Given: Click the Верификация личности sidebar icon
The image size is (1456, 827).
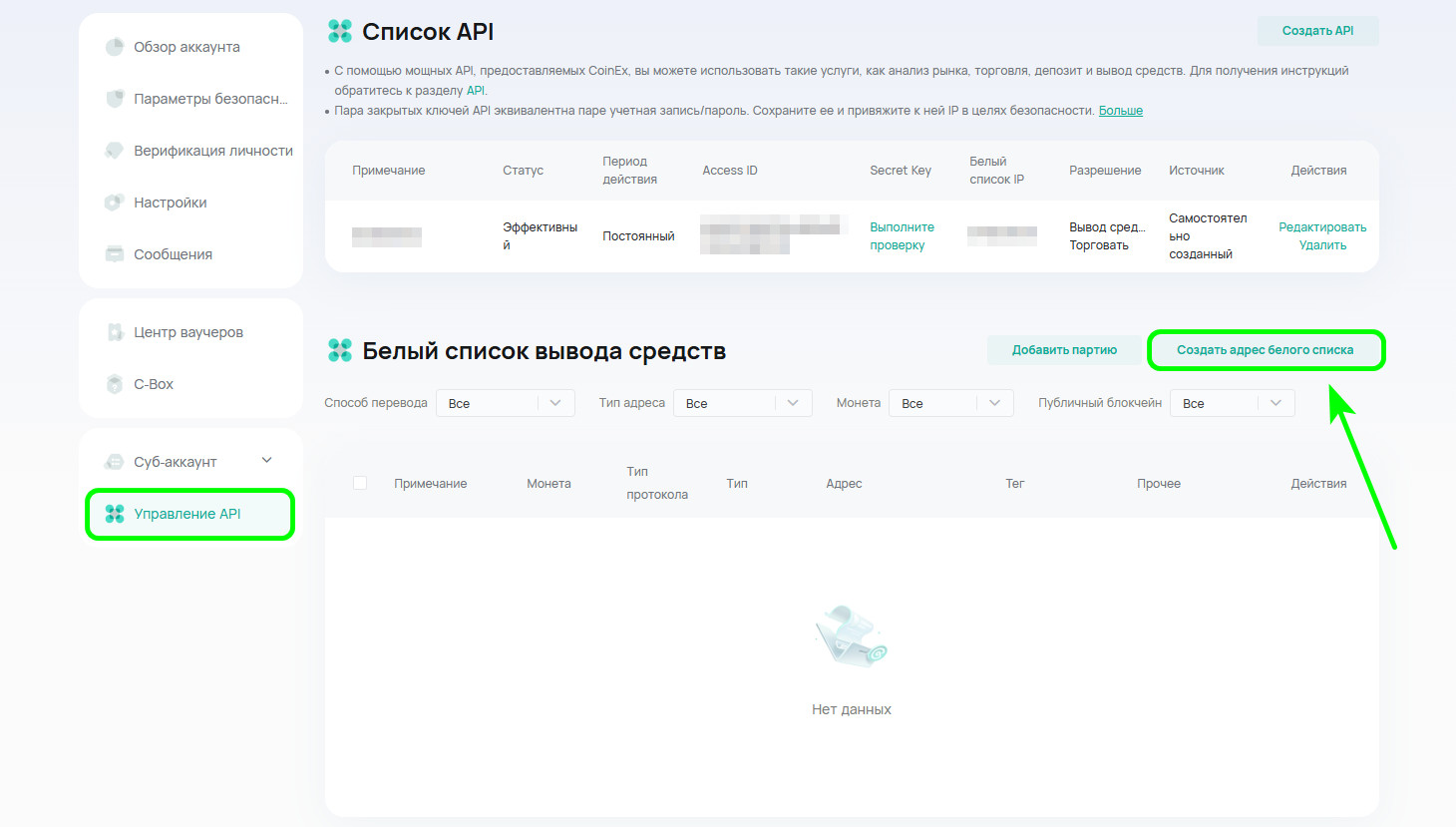Looking at the screenshot, I should coord(115,151).
